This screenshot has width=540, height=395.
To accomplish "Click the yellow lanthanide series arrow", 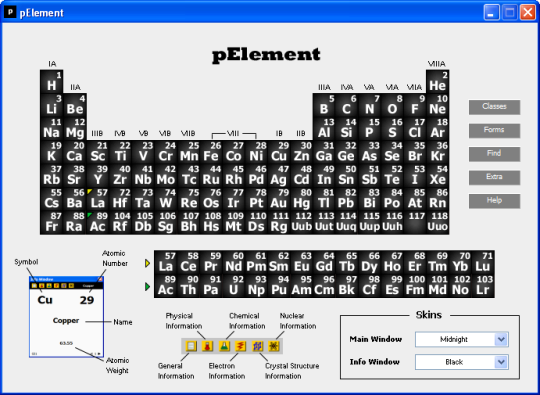I will (x=148, y=263).
